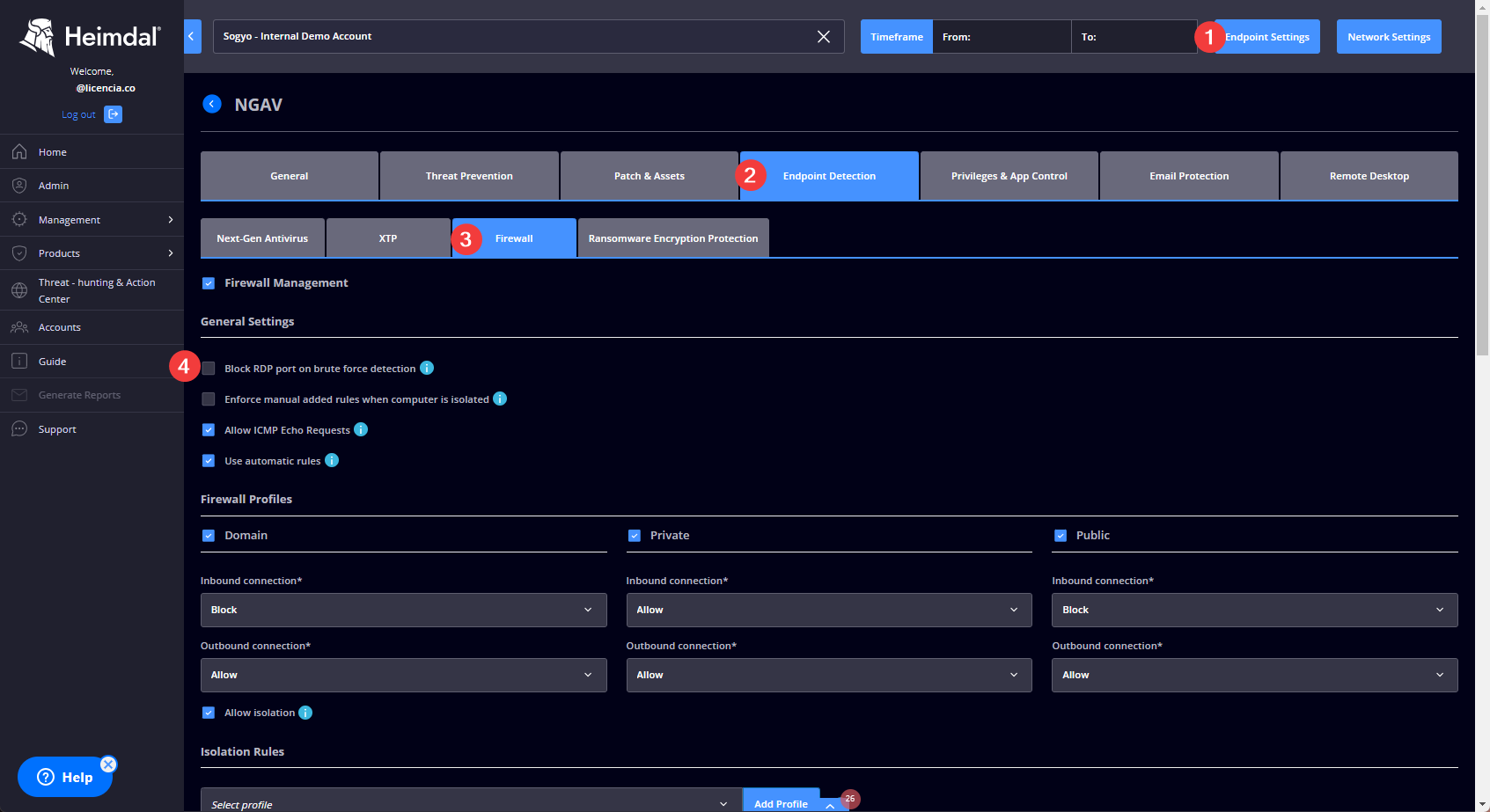Click the Timeframe button
1490x812 pixels.
(x=897, y=36)
